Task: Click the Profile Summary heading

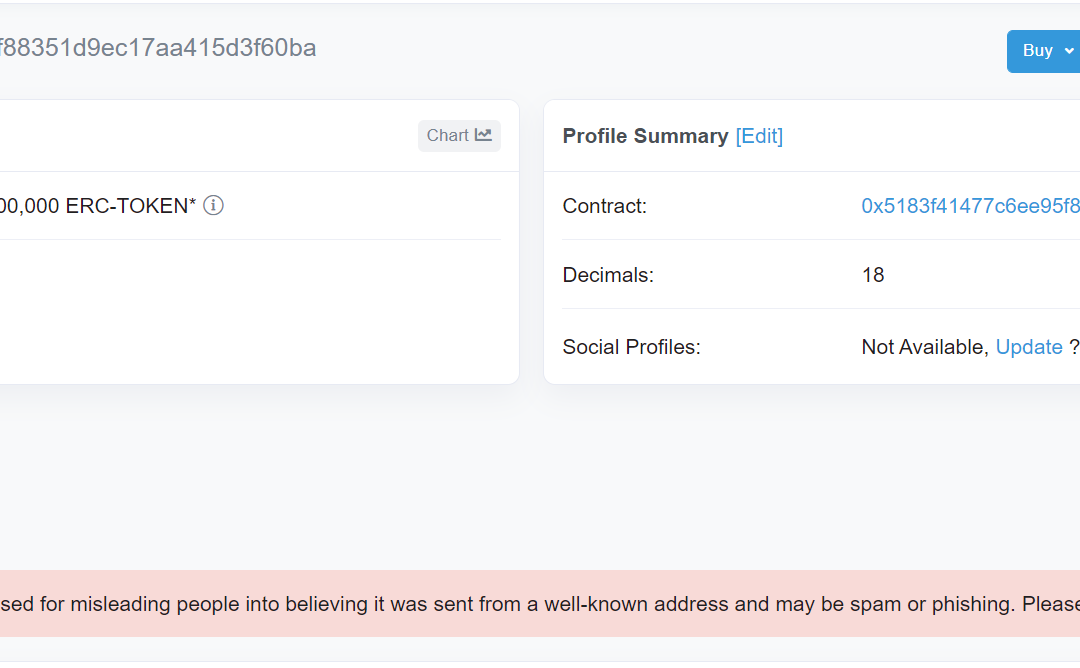Action: [645, 136]
